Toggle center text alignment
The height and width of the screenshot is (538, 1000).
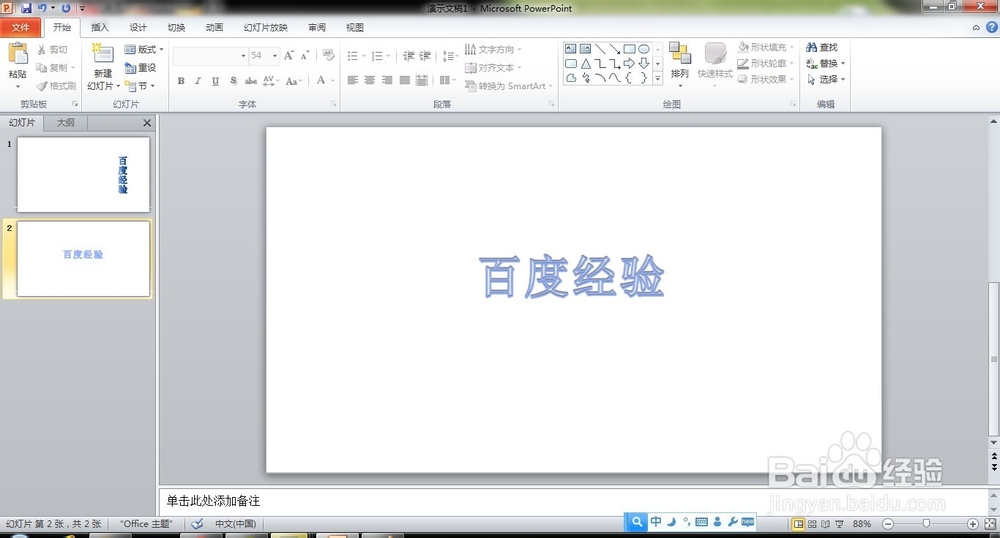[x=370, y=80]
